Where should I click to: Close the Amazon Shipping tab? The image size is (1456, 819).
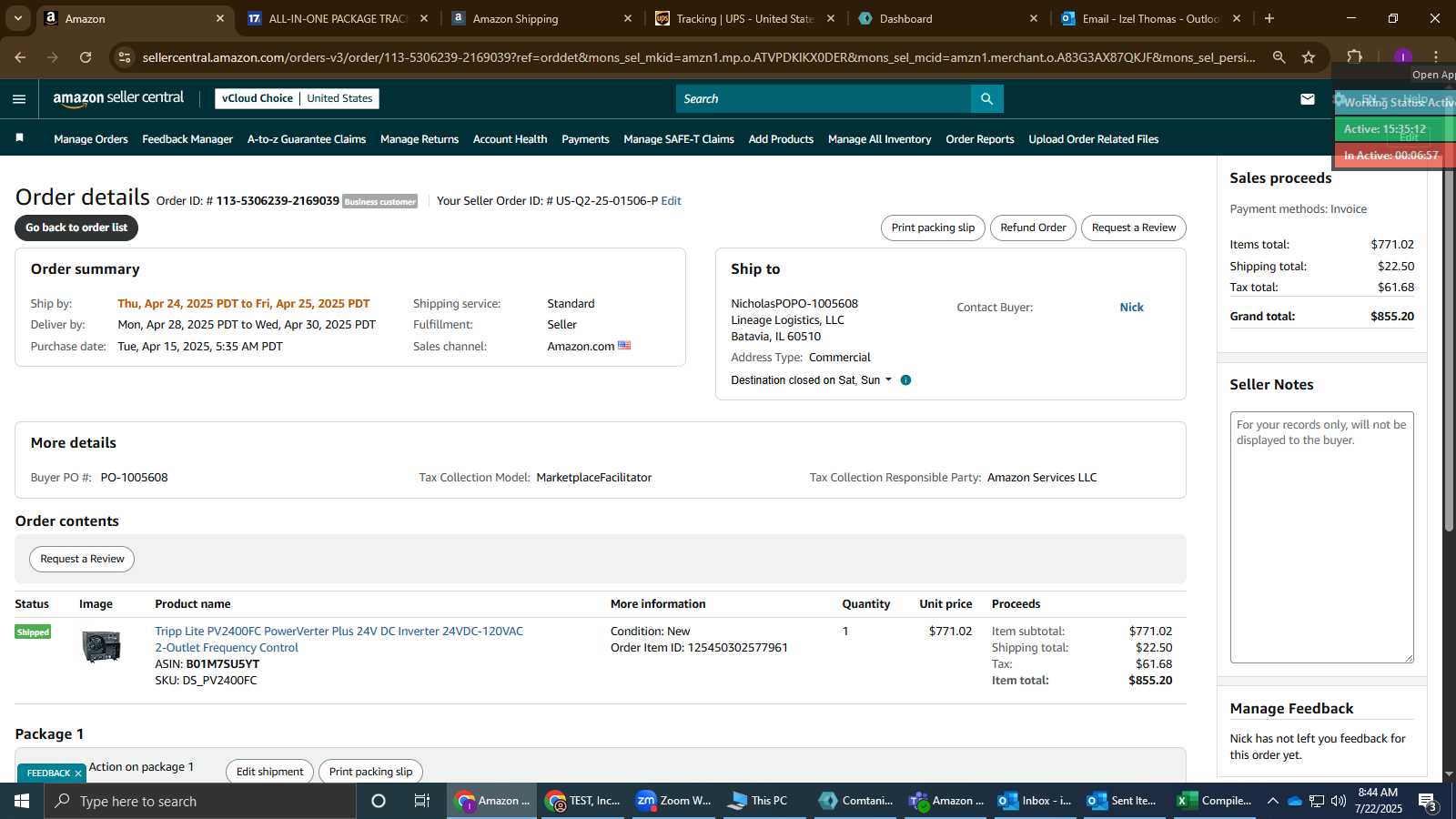point(627,18)
